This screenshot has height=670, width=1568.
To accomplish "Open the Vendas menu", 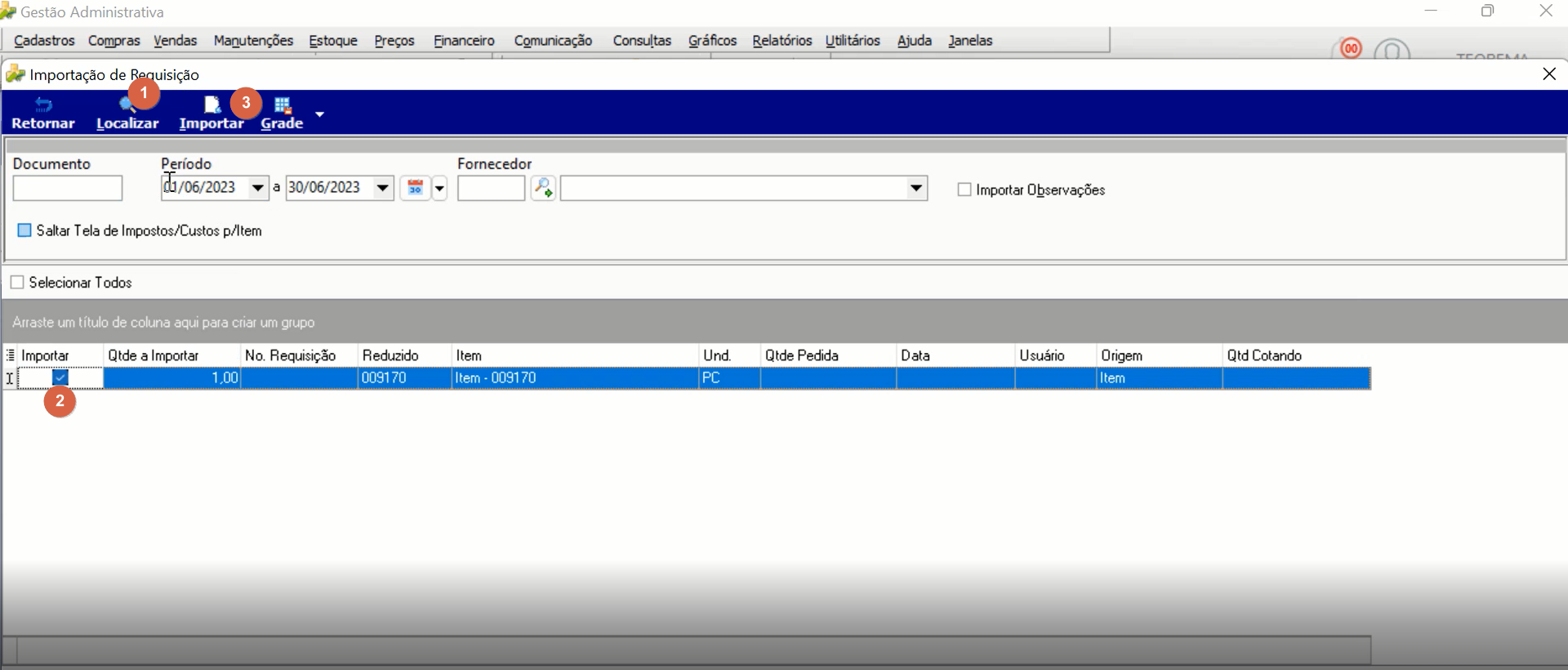I will (175, 40).
